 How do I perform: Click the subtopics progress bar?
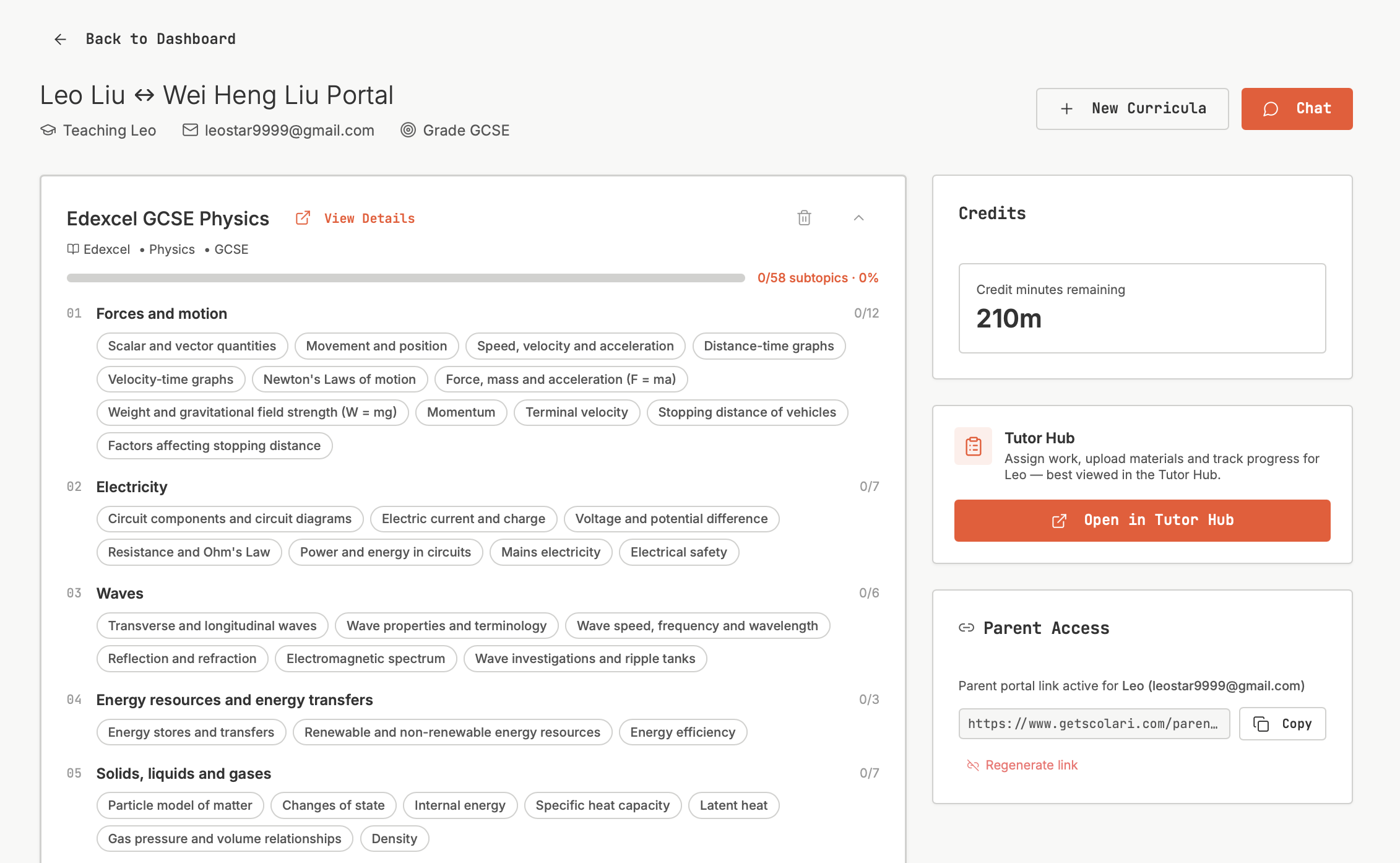405,278
